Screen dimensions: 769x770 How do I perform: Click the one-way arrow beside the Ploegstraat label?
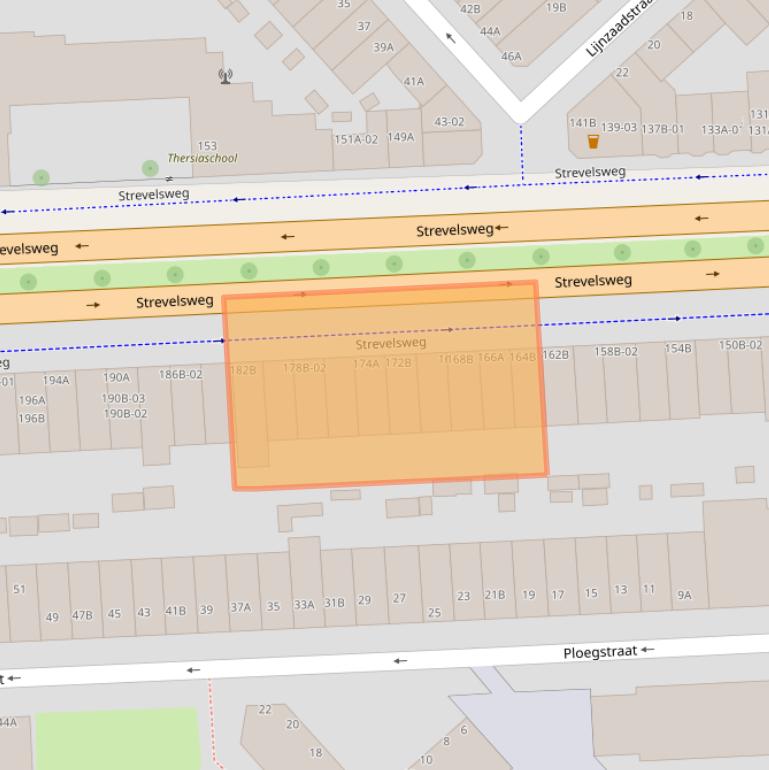point(648,650)
